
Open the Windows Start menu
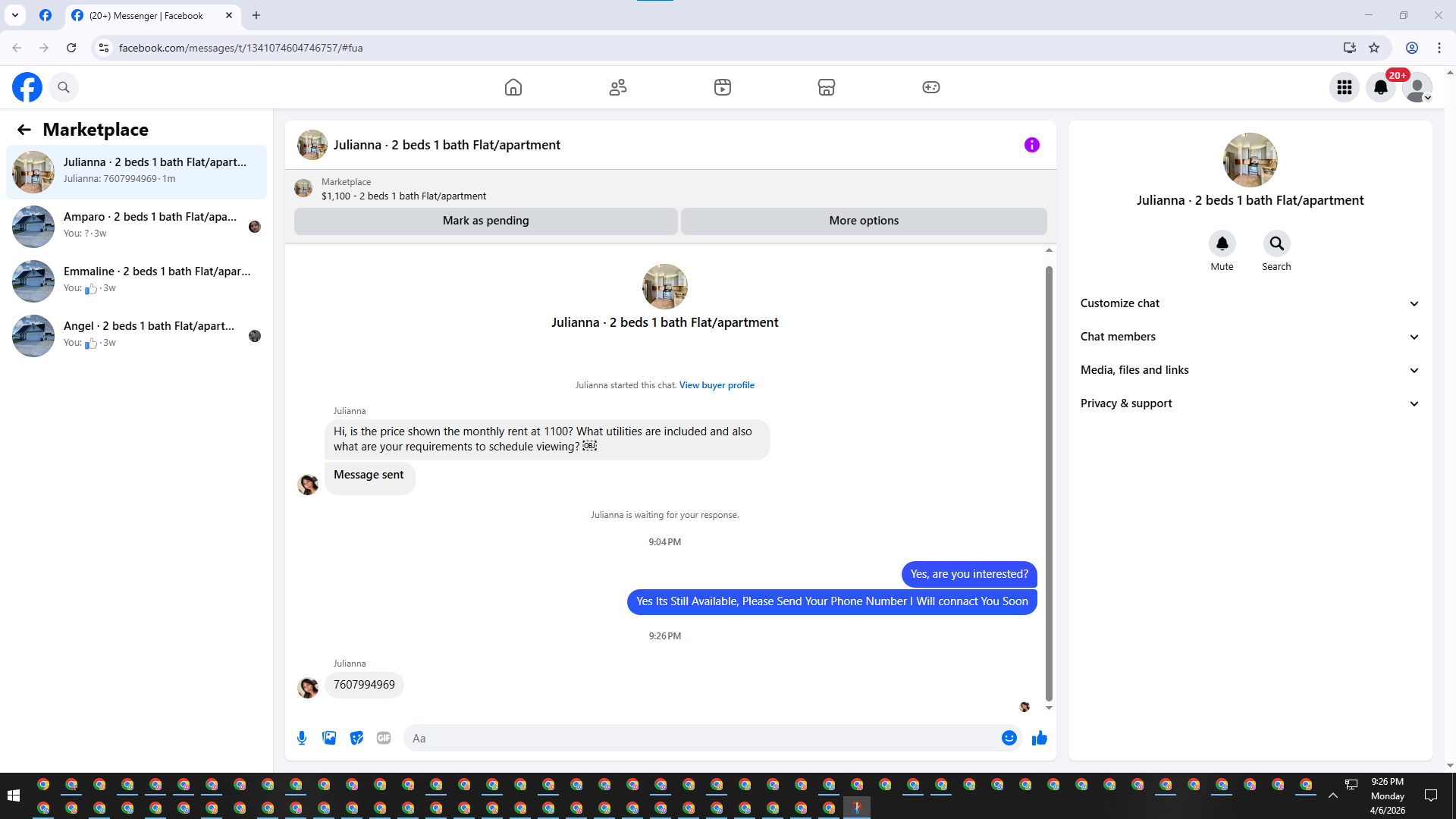pyautogui.click(x=13, y=795)
